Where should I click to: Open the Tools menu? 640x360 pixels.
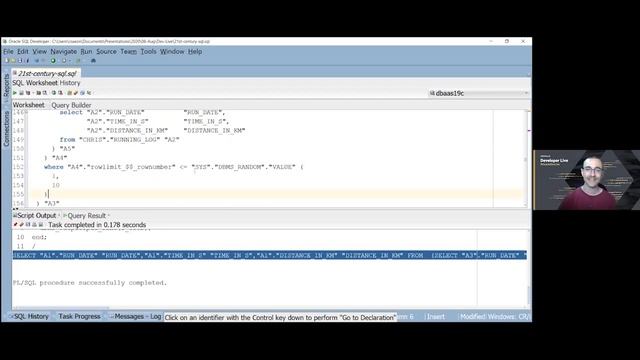coord(149,51)
